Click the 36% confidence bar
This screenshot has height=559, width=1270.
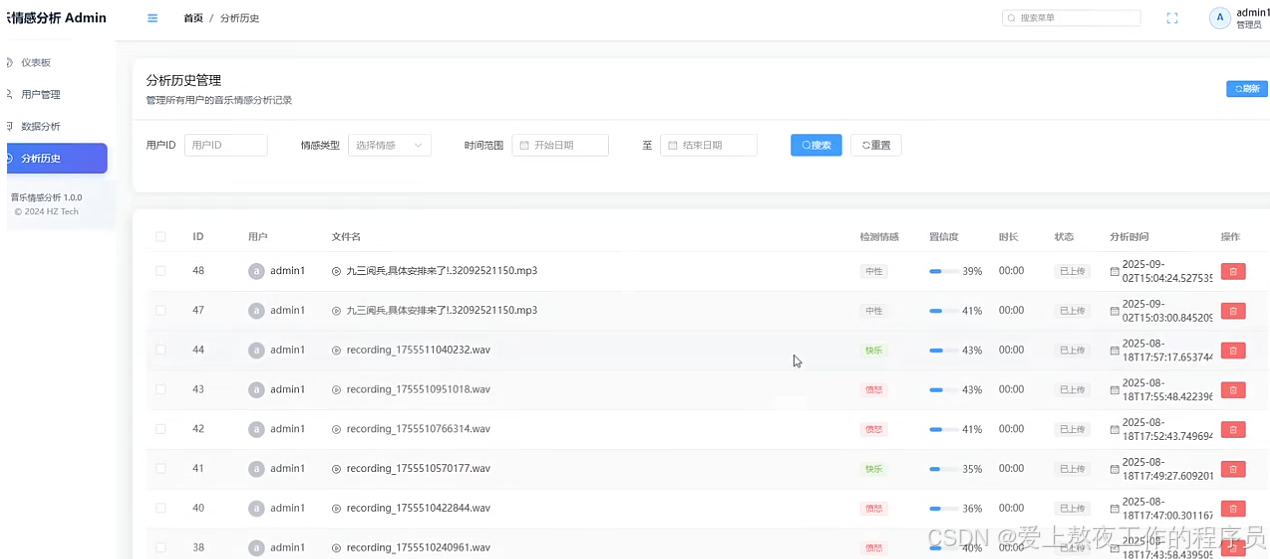943,508
